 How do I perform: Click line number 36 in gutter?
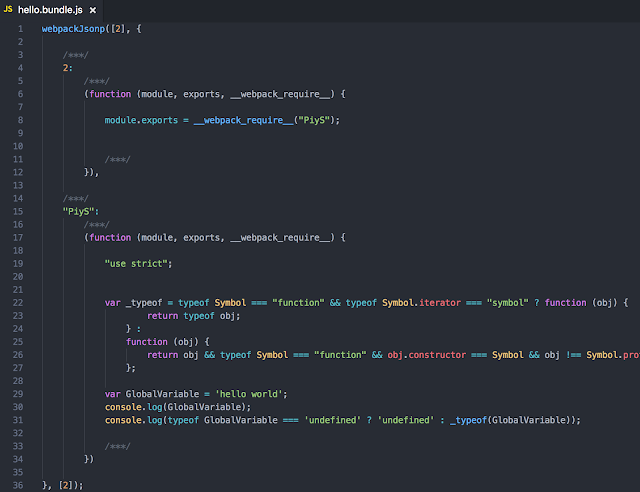(x=18, y=485)
